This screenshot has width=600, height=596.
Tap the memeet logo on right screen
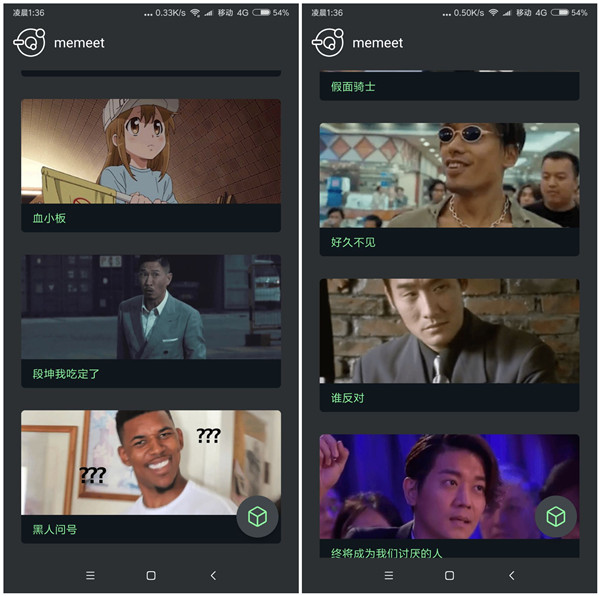(x=328, y=42)
